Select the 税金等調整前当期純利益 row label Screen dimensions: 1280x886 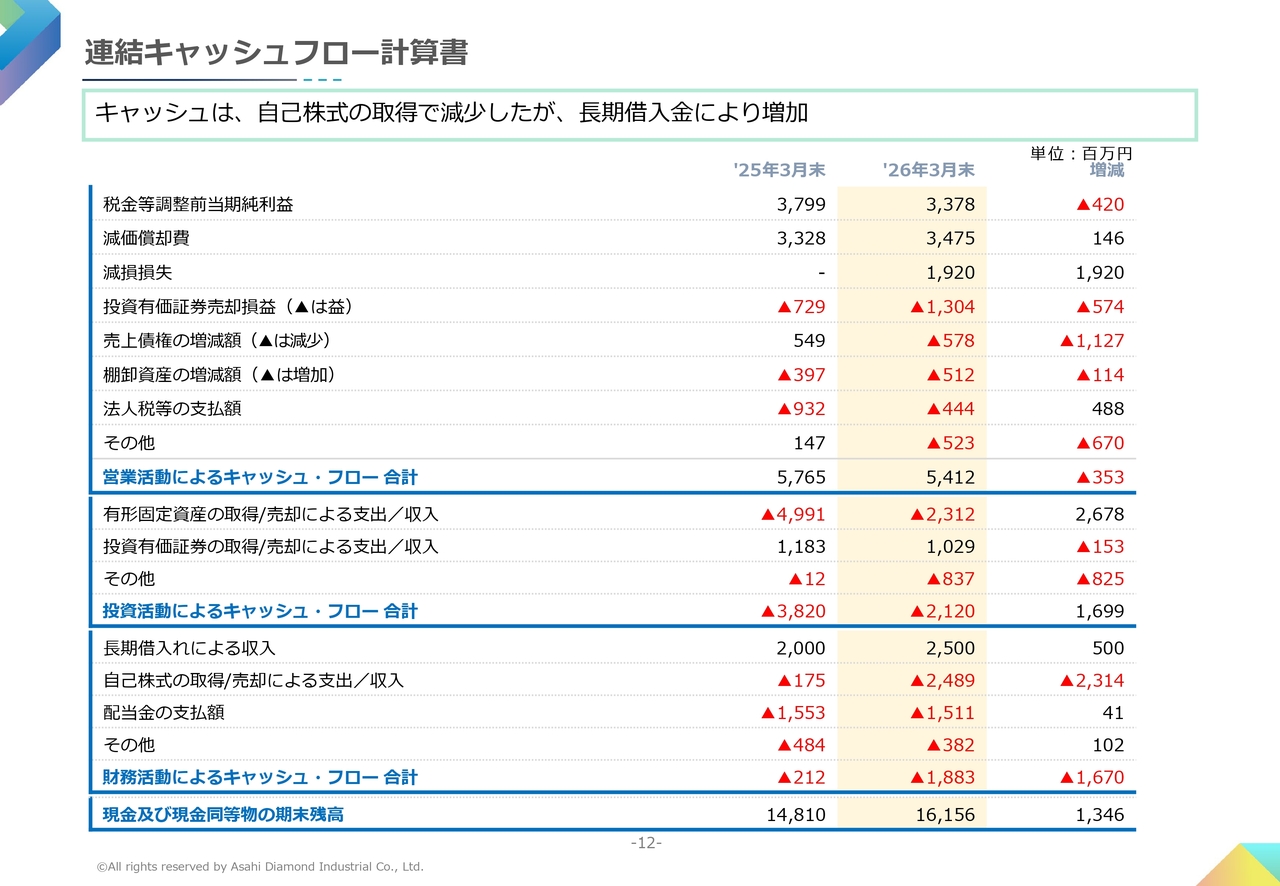point(198,205)
